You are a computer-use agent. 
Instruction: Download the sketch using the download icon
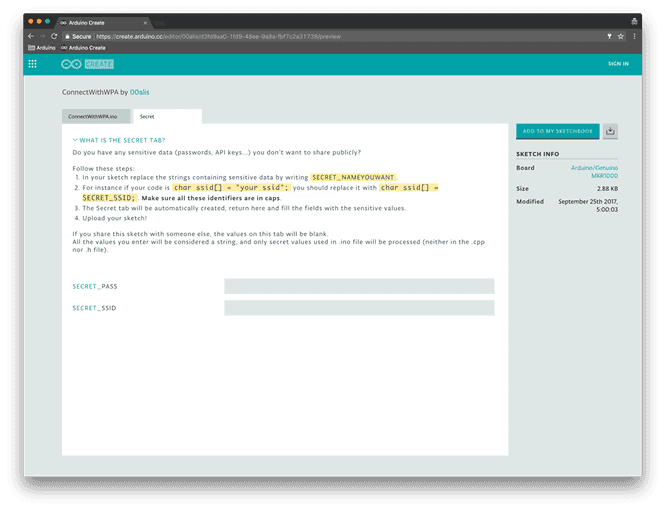point(611,131)
